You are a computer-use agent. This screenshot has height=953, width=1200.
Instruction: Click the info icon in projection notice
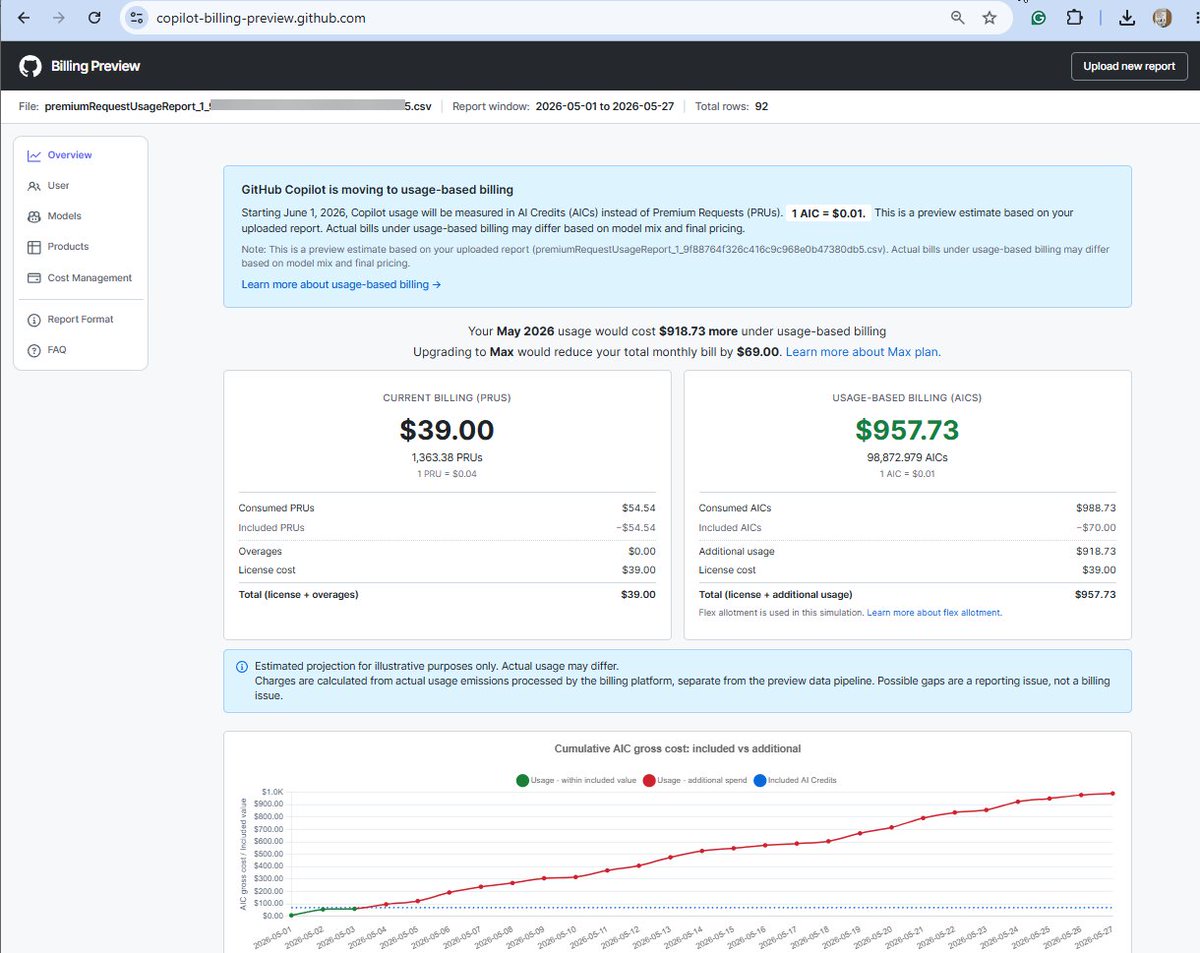241,666
